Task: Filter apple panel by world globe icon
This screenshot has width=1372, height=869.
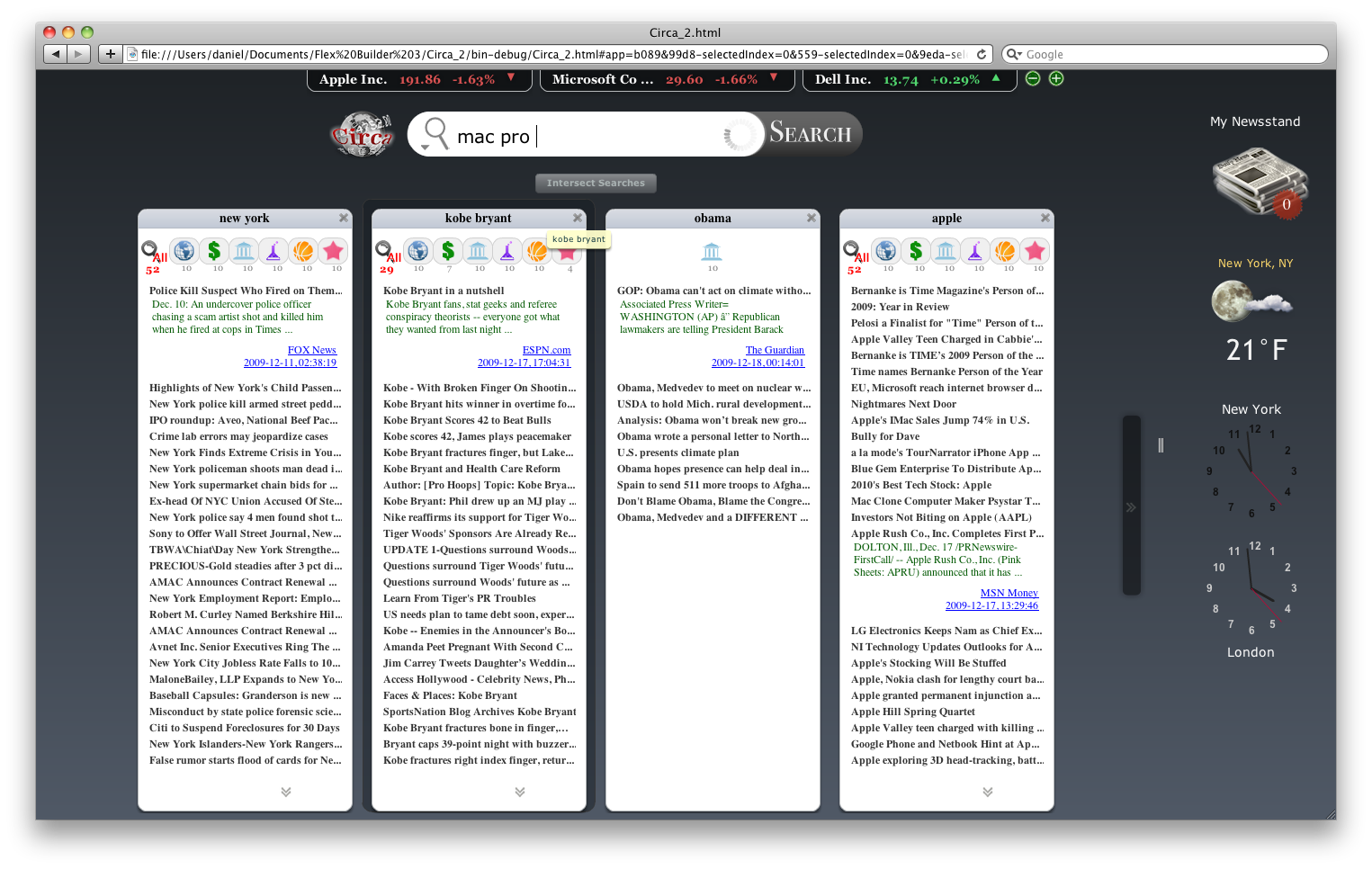Action: (x=886, y=251)
